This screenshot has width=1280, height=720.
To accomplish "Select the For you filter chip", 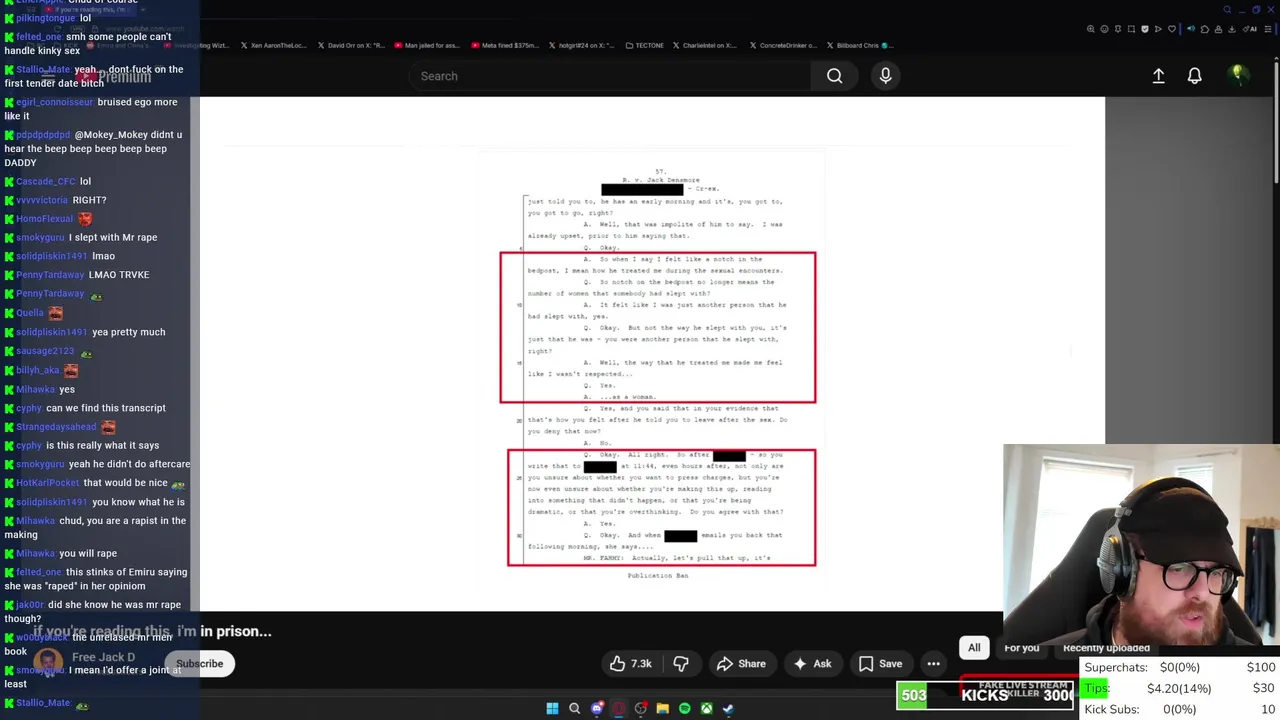I will tap(1021, 647).
